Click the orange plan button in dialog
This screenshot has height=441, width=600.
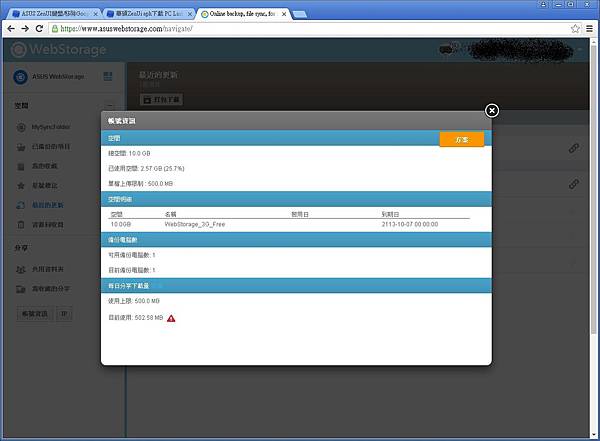click(462, 140)
